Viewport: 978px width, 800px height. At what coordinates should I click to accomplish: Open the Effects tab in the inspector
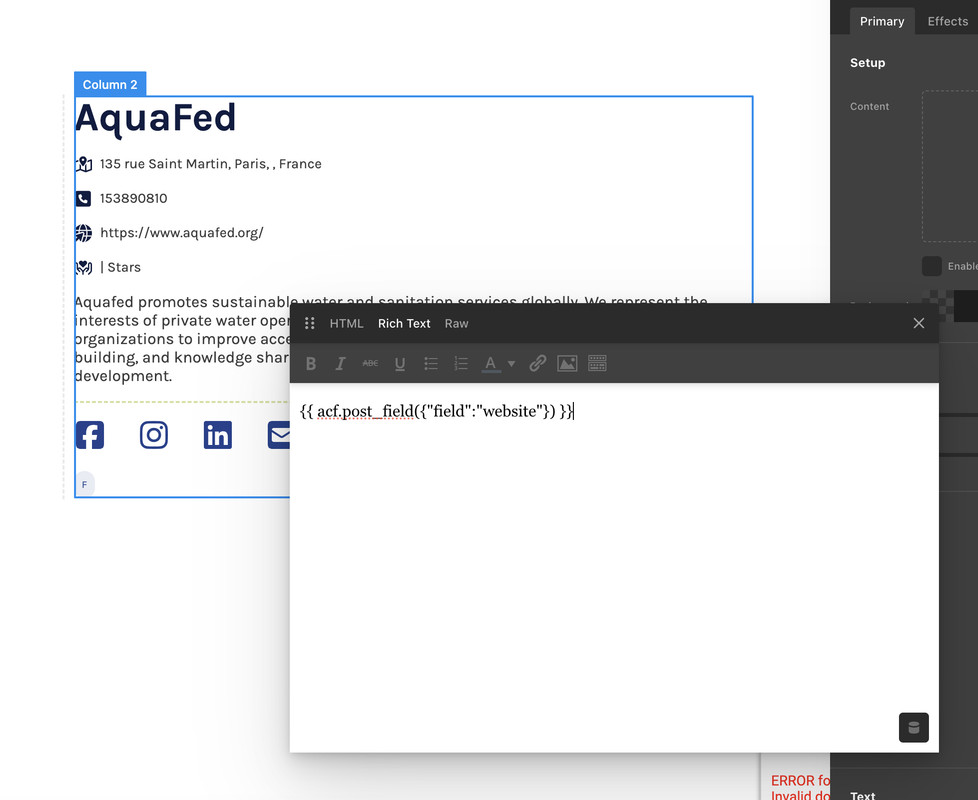[947, 21]
